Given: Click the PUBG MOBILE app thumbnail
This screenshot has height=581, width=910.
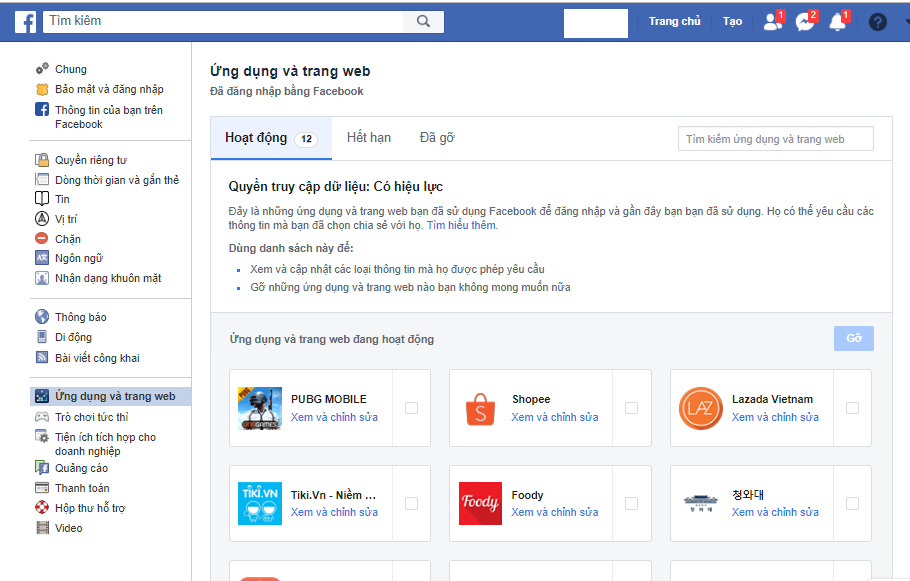Looking at the screenshot, I should (260, 408).
